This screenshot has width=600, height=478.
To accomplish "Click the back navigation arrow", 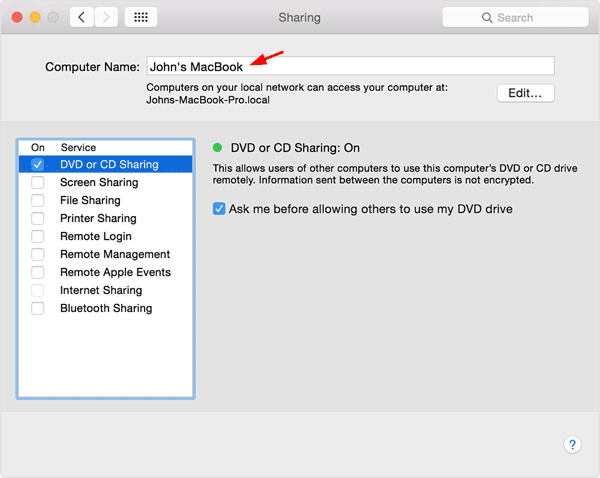I will [x=82, y=17].
